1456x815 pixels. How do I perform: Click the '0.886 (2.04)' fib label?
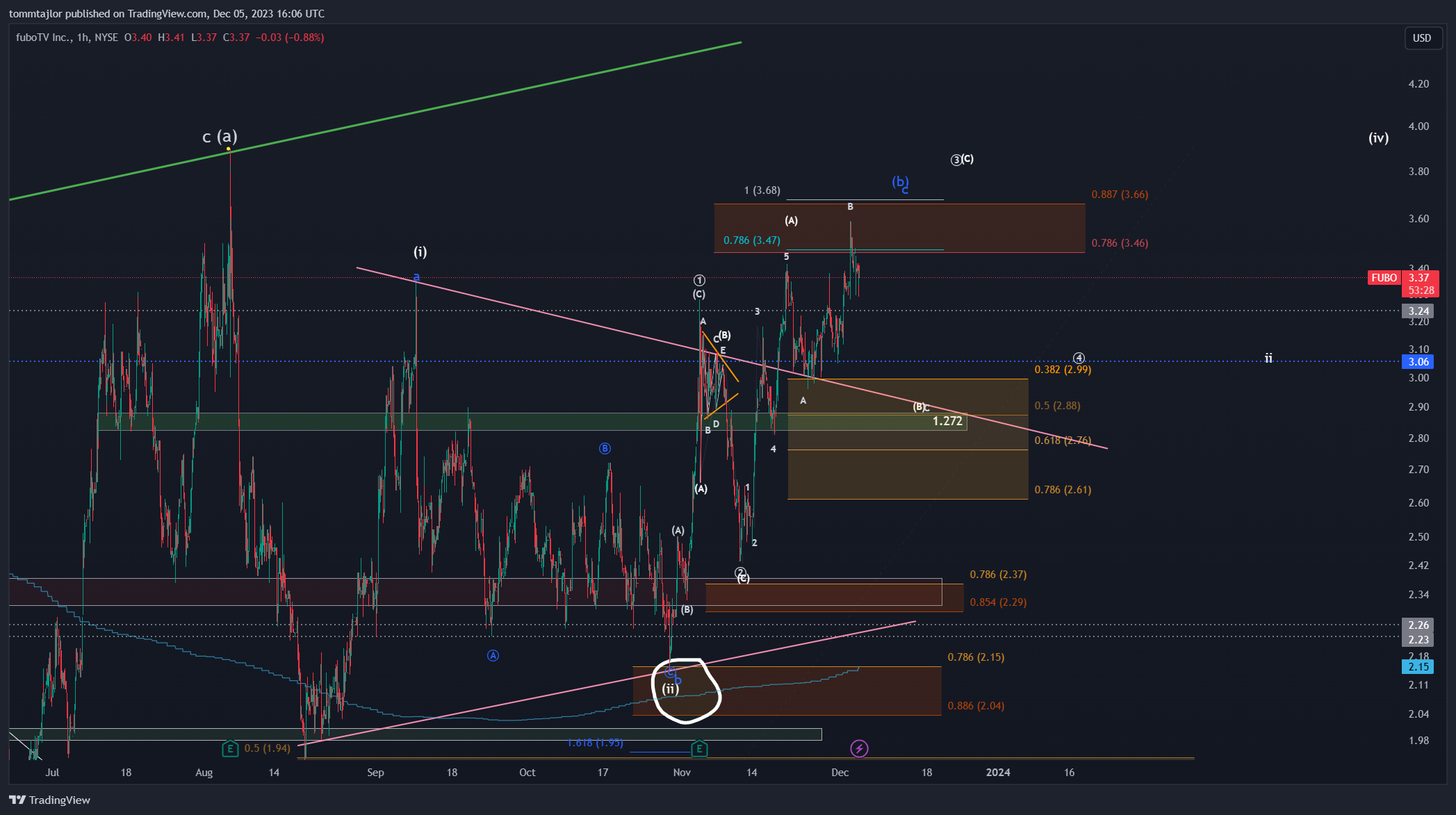click(x=976, y=706)
